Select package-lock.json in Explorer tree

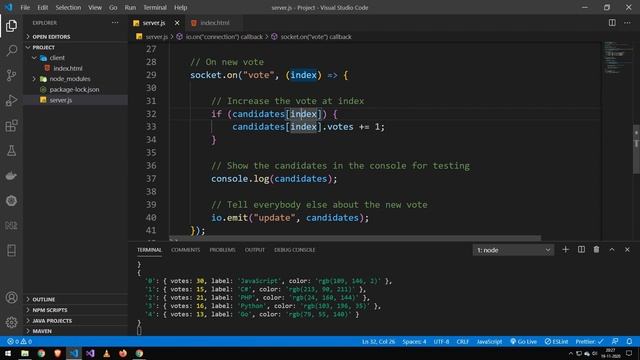click(76, 89)
